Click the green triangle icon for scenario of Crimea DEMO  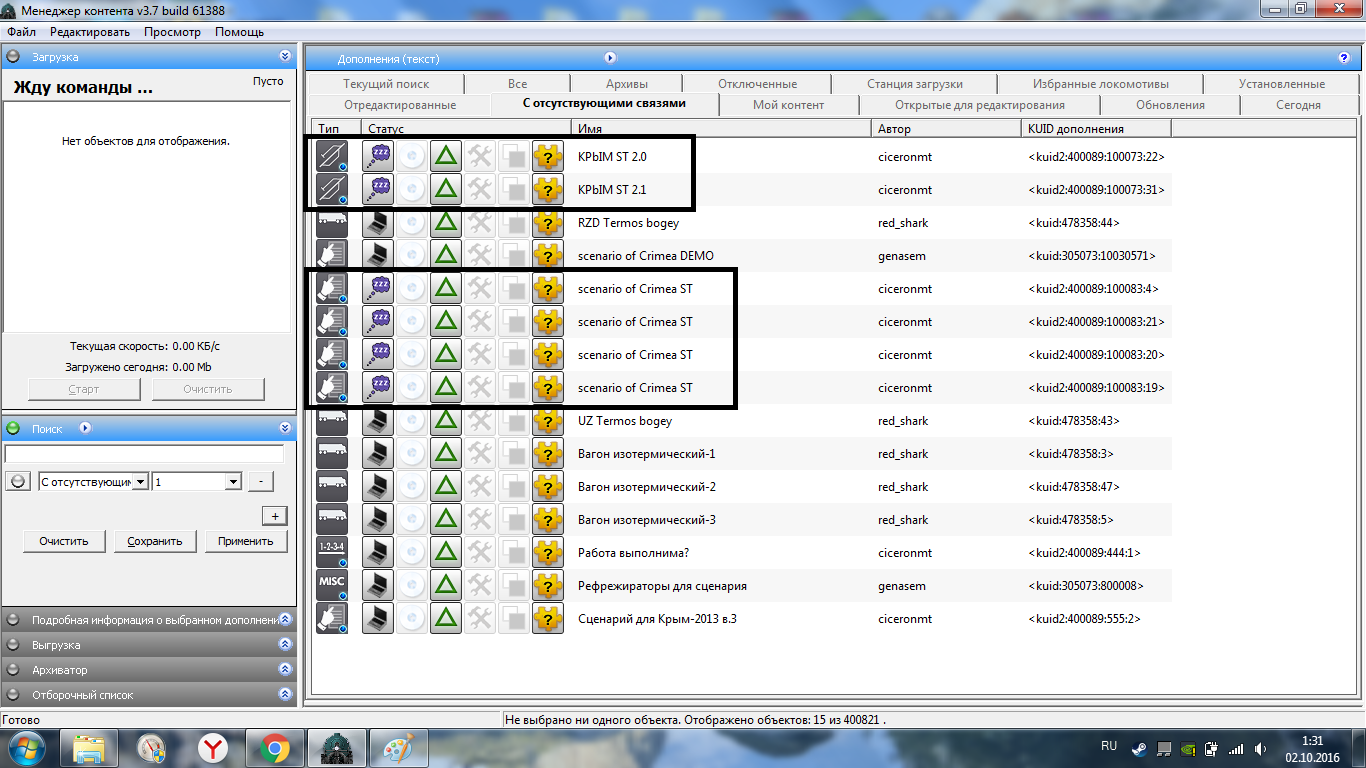click(x=446, y=255)
